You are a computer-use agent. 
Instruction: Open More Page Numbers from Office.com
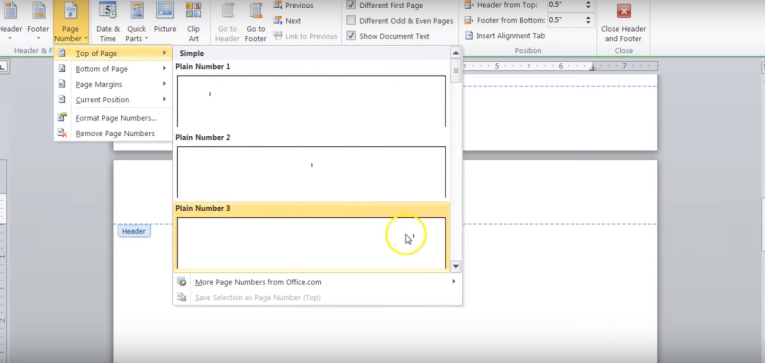317,282
